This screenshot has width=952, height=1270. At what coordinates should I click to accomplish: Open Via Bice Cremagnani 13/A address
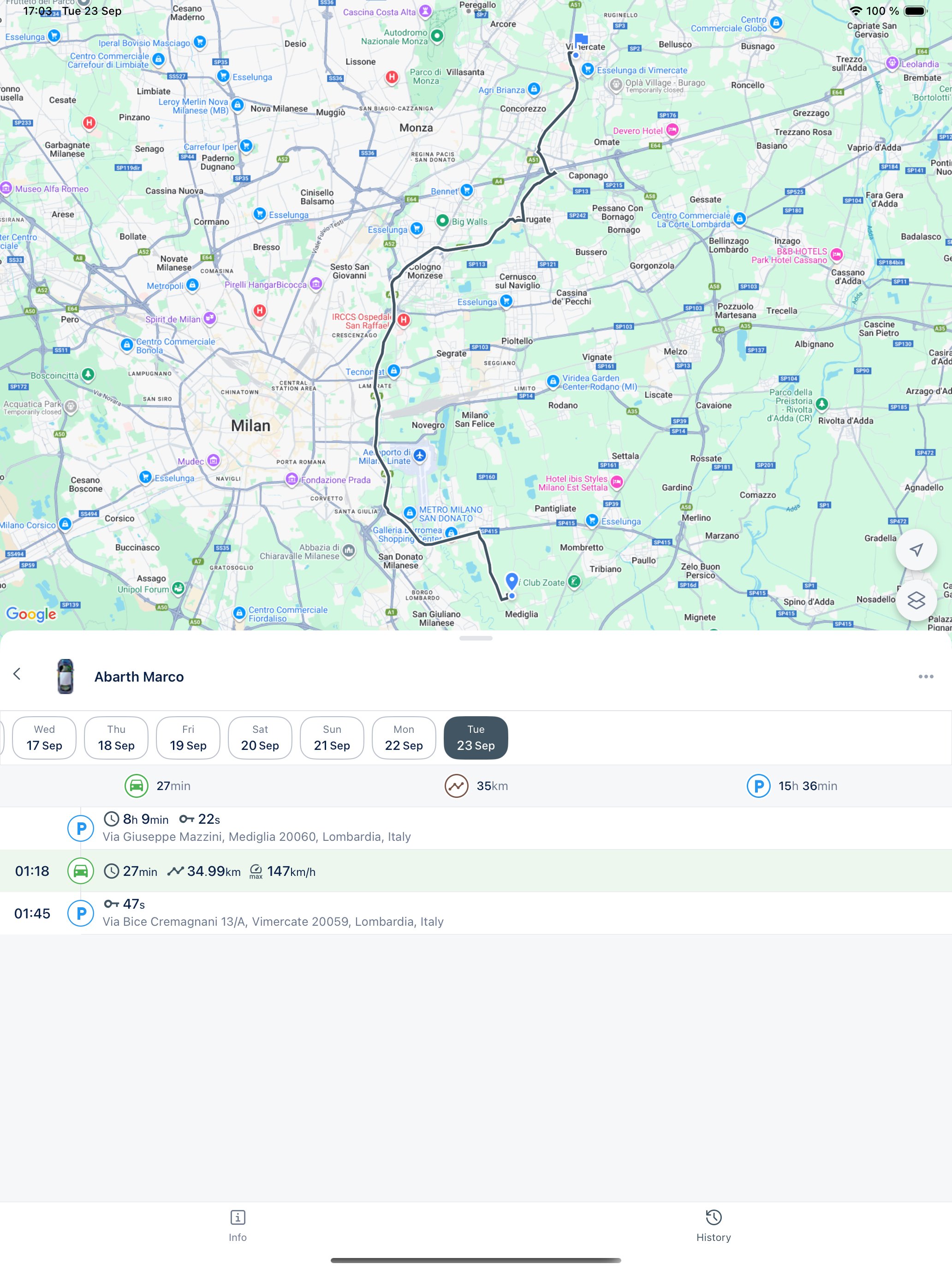click(273, 922)
